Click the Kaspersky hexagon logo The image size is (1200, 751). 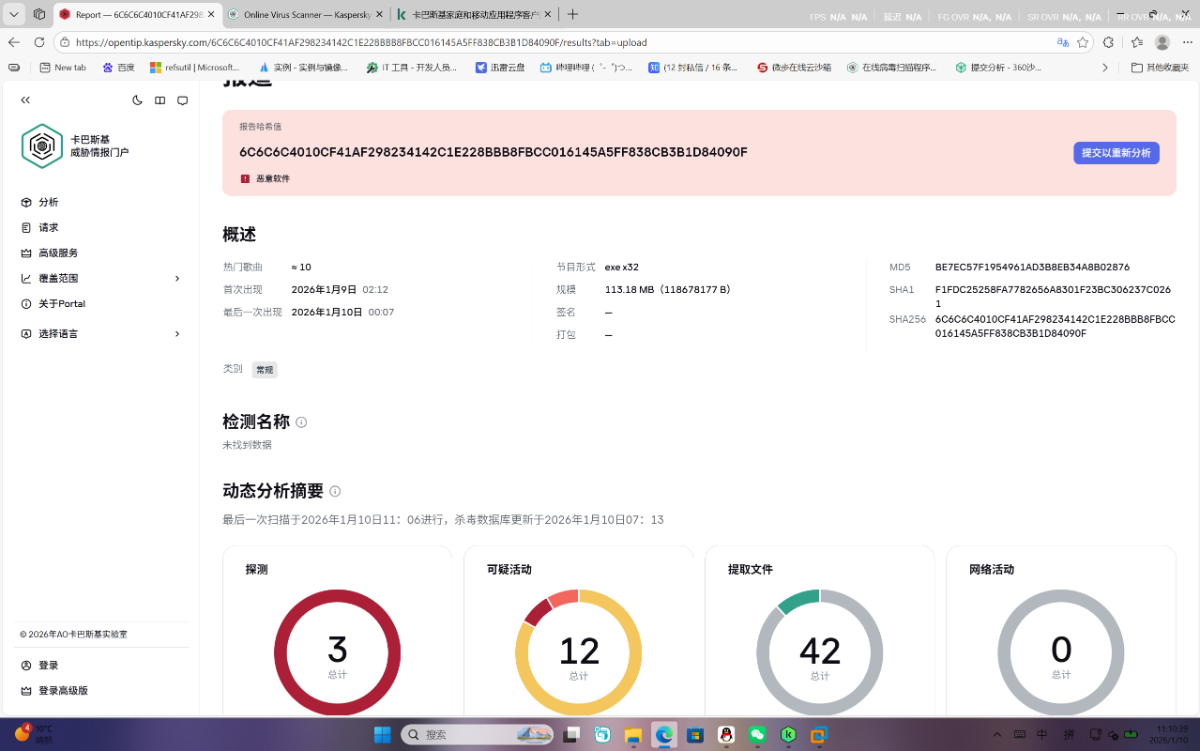pos(42,146)
